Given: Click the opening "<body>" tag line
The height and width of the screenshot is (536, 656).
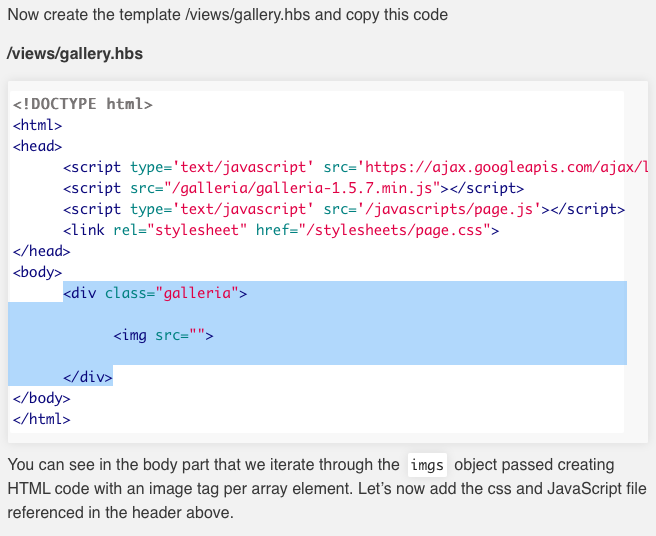Looking at the screenshot, I should pyautogui.click(x=38, y=272).
